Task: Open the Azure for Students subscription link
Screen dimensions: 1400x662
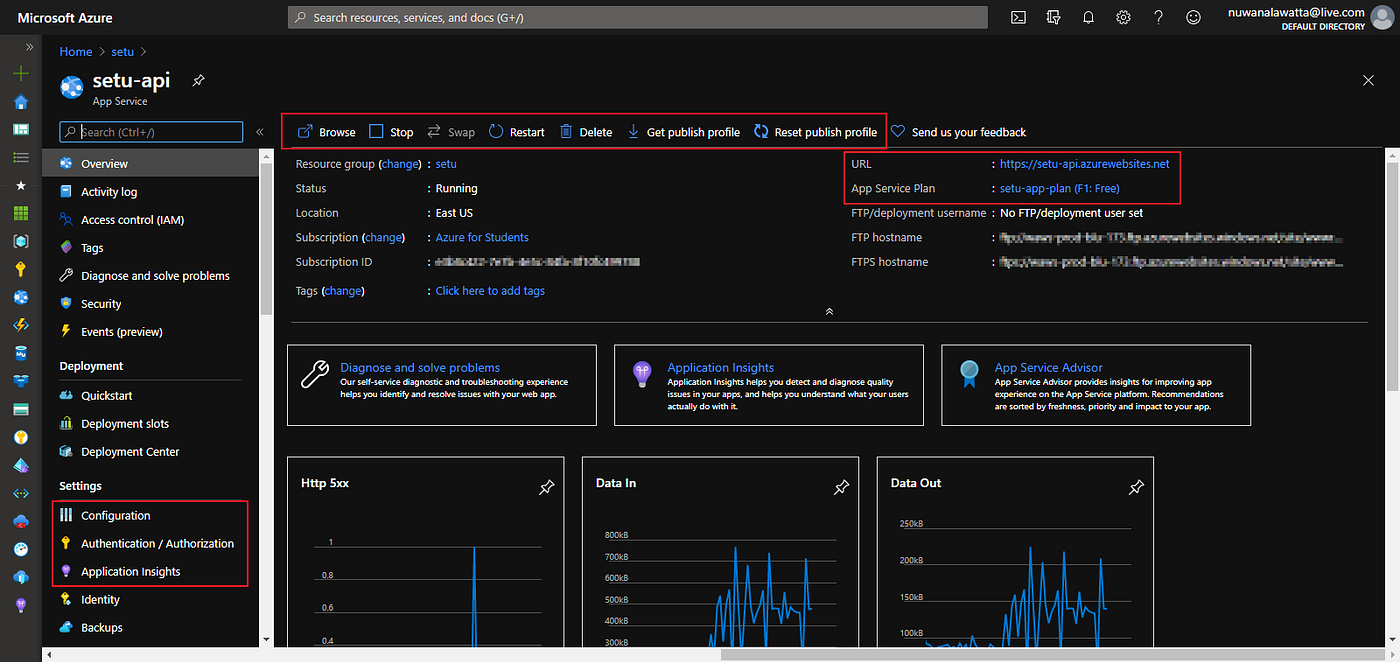Action: [x=482, y=238]
